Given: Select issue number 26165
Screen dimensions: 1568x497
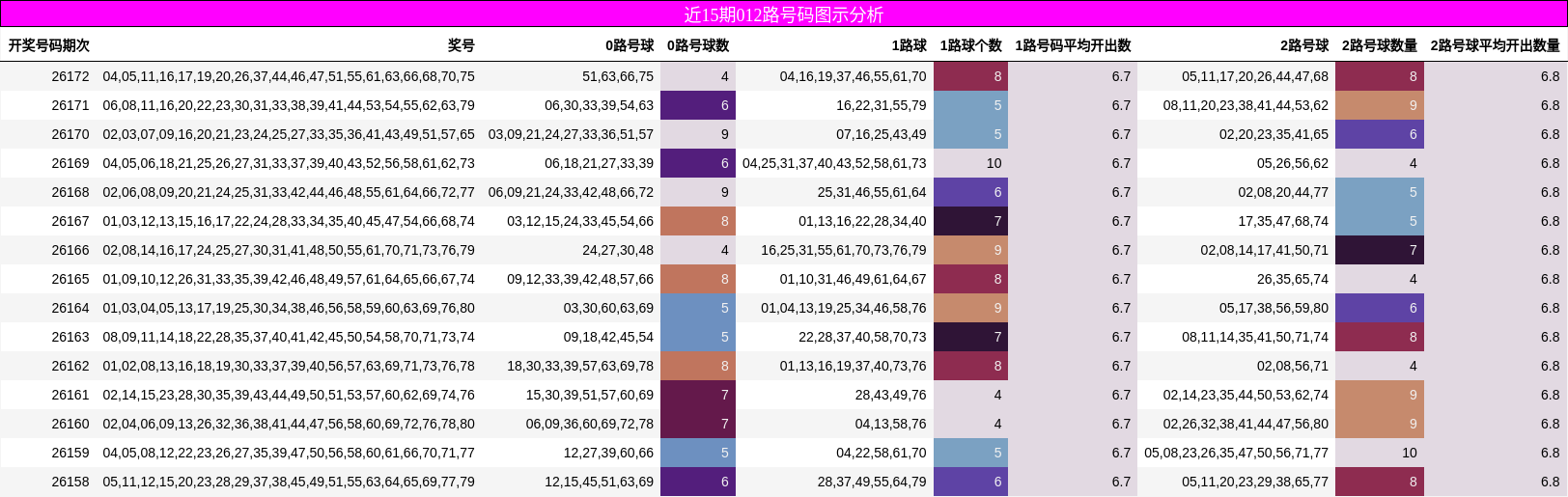Looking at the screenshot, I should (x=70, y=279).
